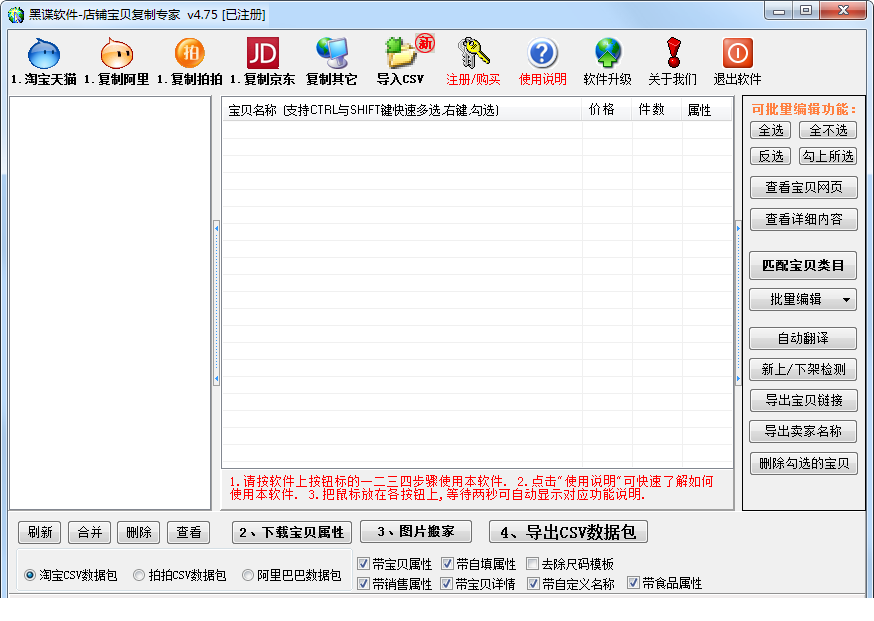Click the app icon in title bar
The height and width of the screenshot is (621, 874).
(16, 14)
